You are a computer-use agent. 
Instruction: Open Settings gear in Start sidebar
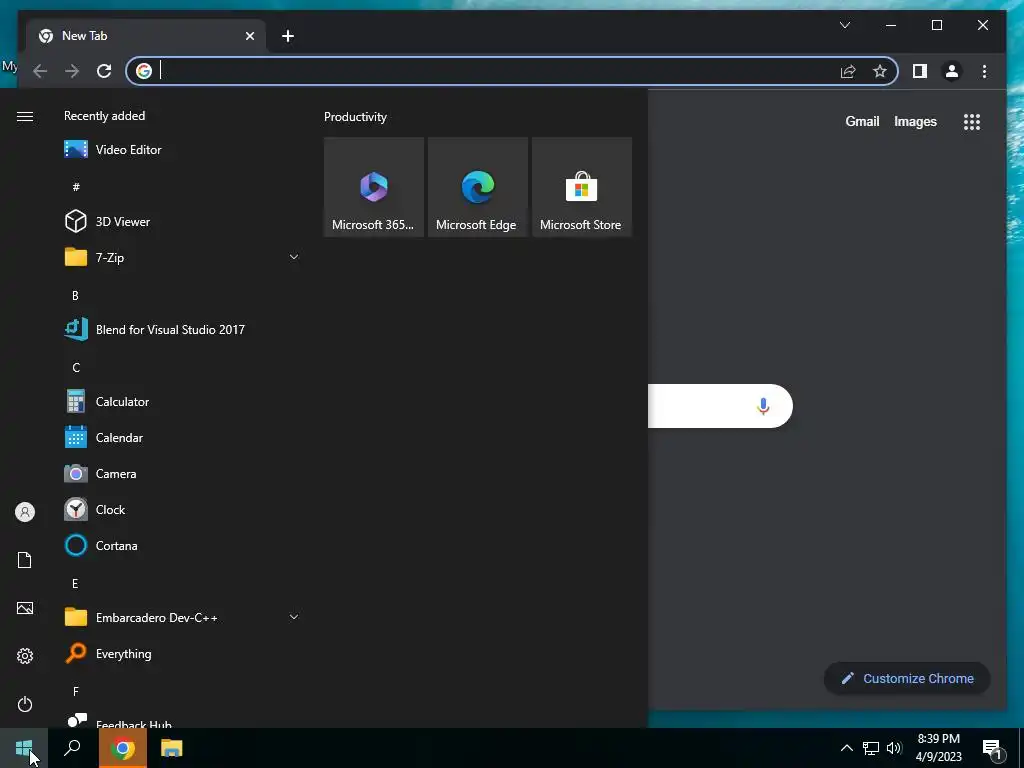[x=25, y=656]
